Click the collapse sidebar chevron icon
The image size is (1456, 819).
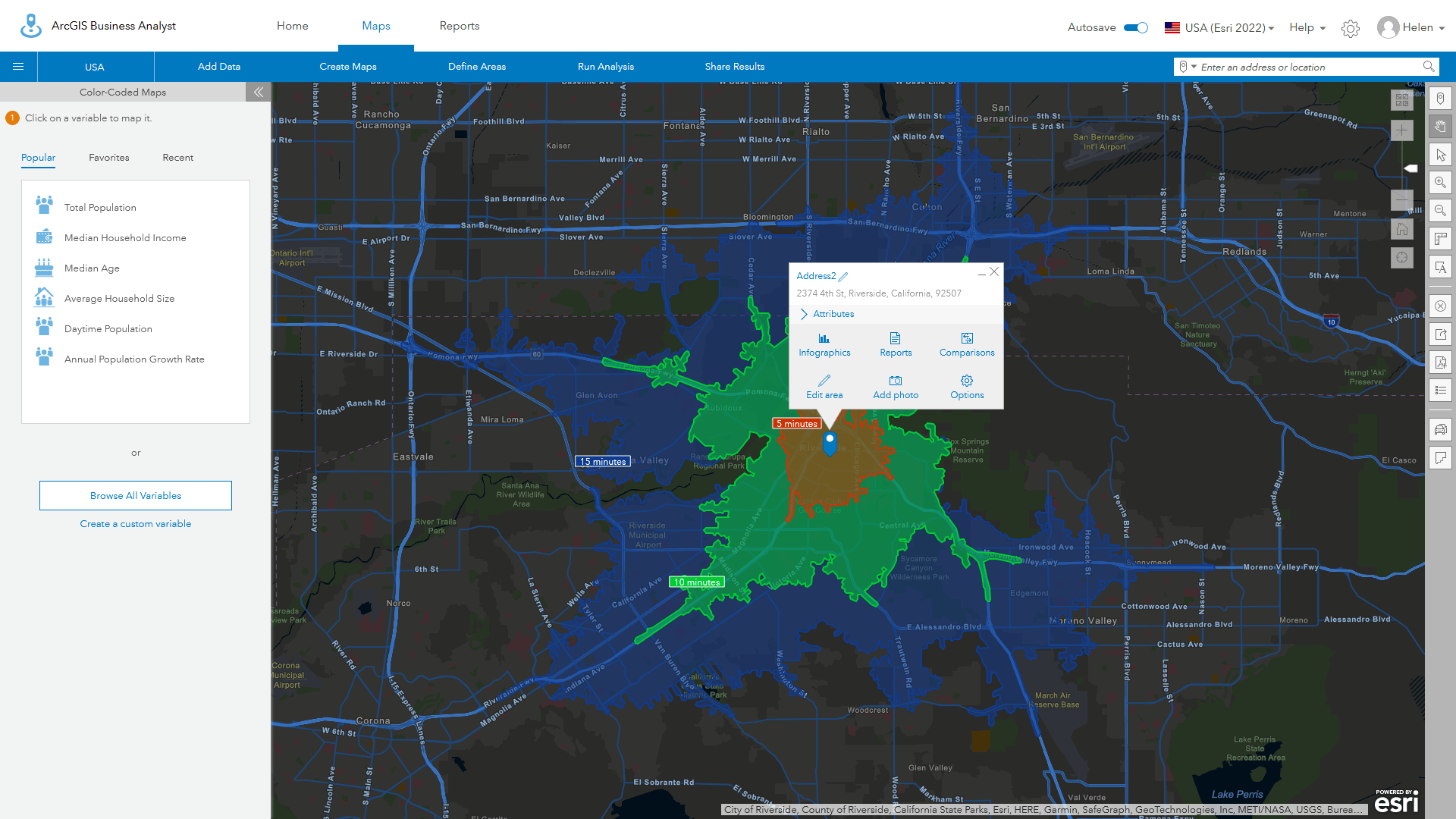[x=259, y=92]
